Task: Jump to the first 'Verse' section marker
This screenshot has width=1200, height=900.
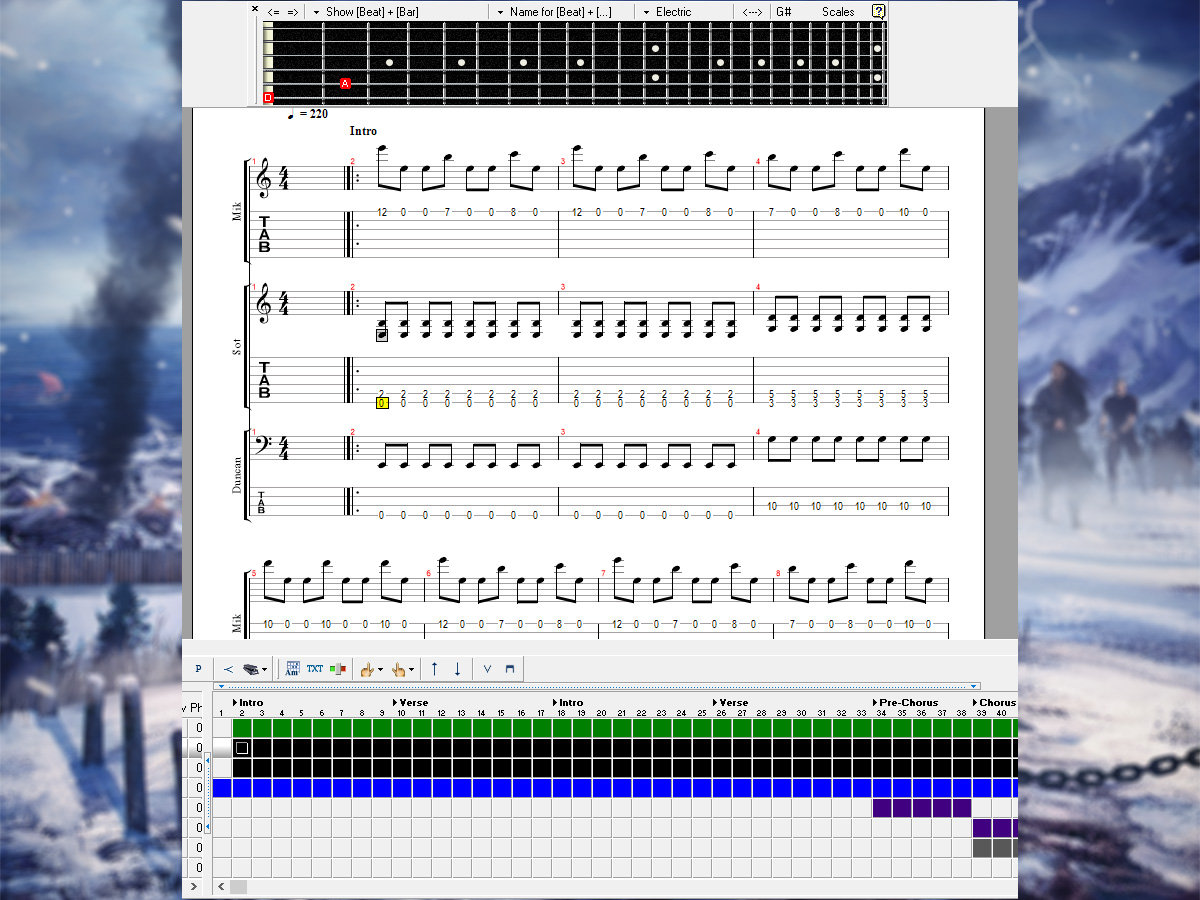Action: pyautogui.click(x=412, y=703)
